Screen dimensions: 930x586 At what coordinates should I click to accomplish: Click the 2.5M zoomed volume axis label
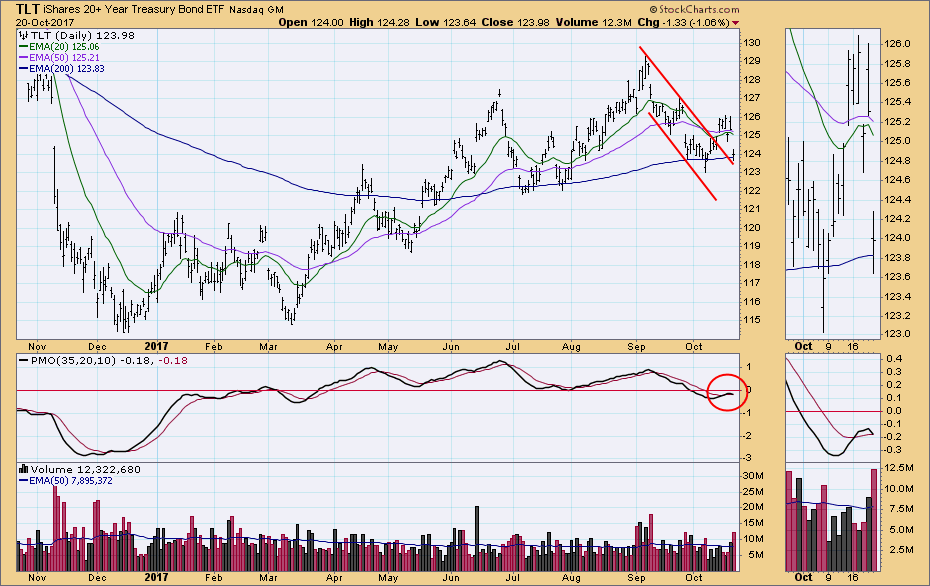pyautogui.click(x=901, y=550)
